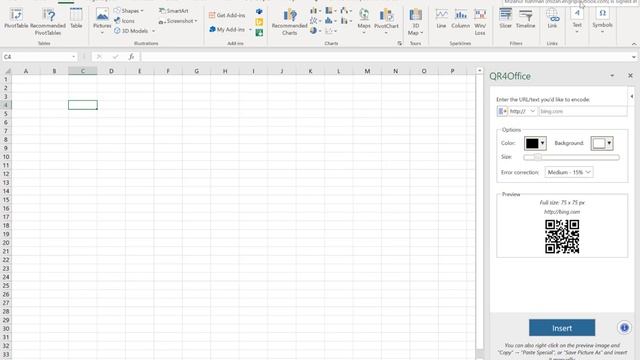Select column H header
The image size is (640, 360).
click(225, 71)
